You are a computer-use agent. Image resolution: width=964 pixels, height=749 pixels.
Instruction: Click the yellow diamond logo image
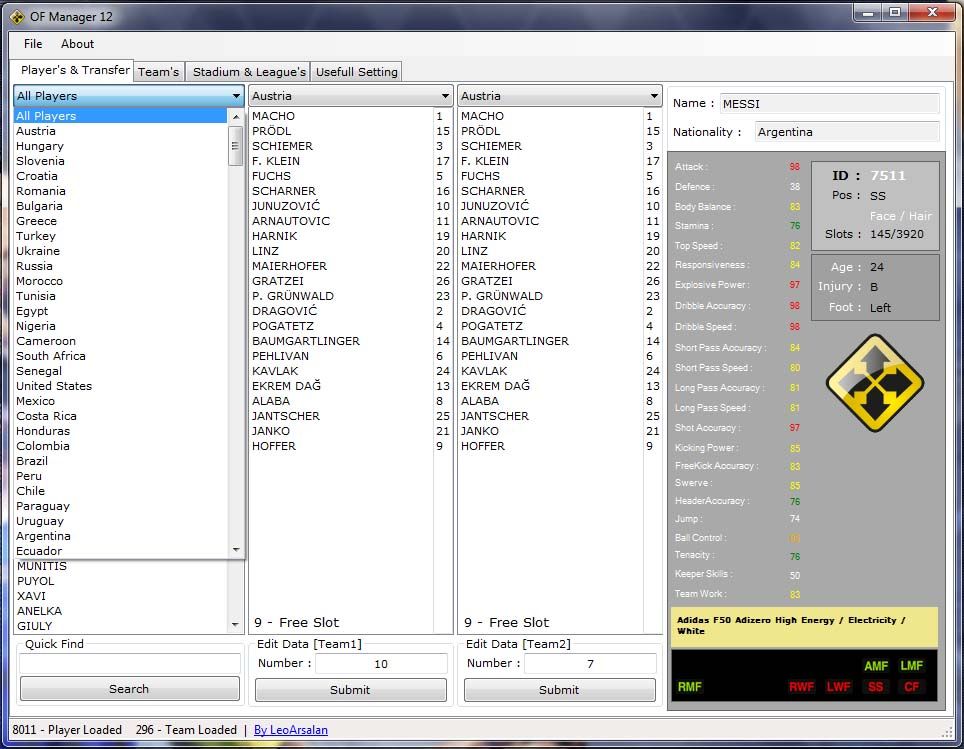coord(874,383)
